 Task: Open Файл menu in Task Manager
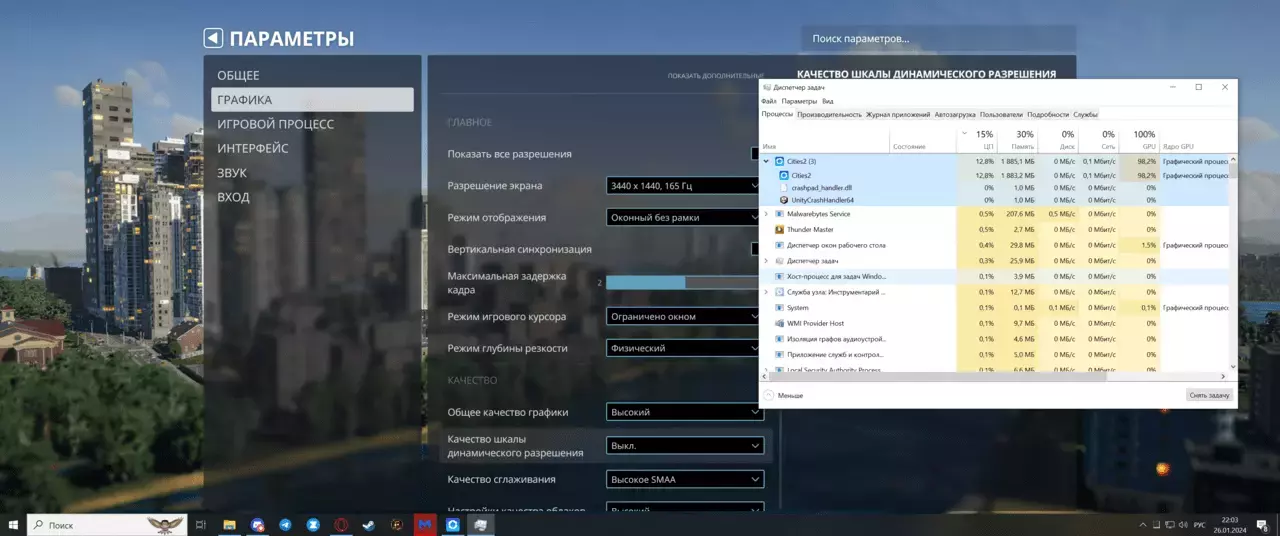point(768,101)
